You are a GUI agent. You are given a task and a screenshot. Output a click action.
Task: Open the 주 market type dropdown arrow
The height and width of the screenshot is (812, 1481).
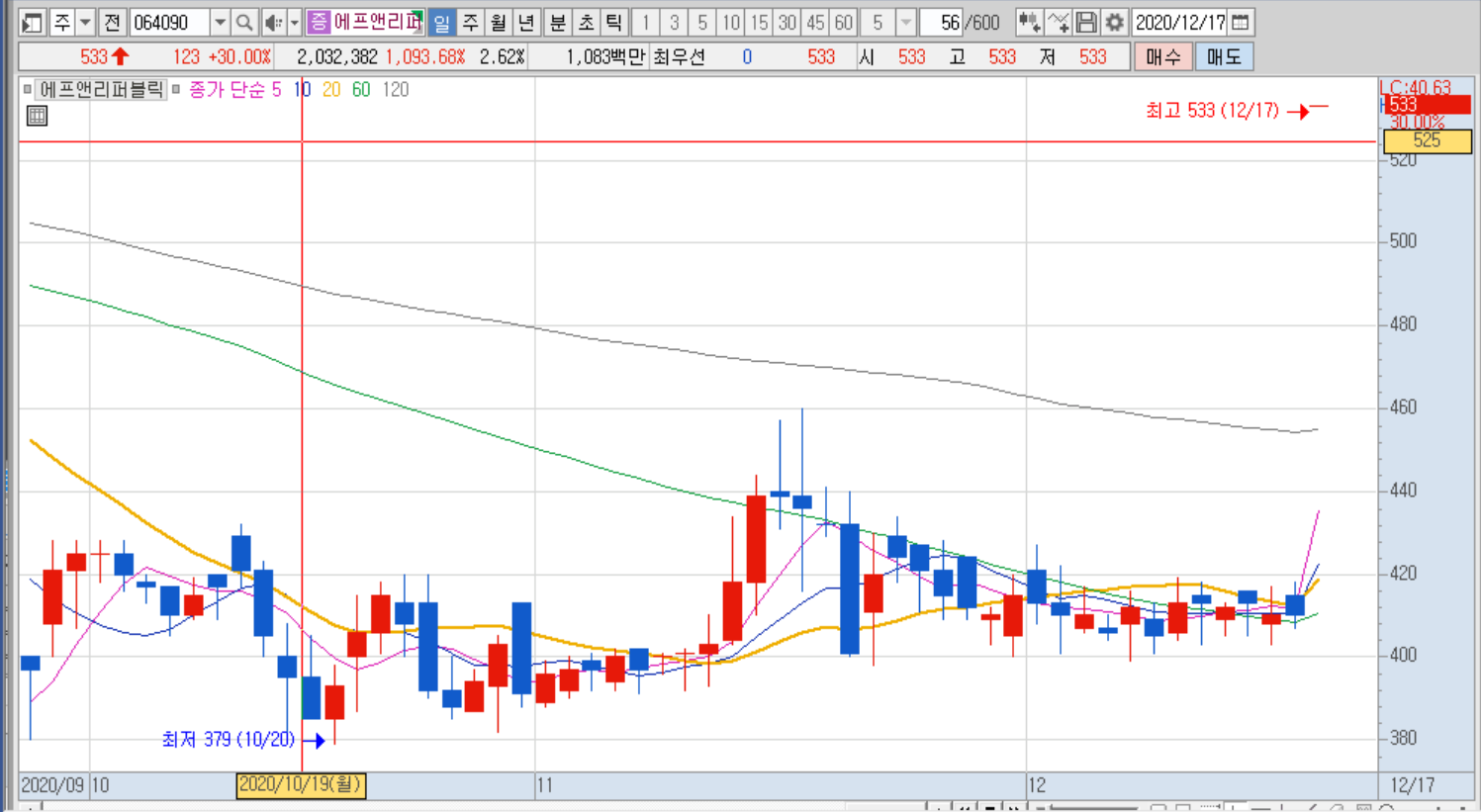(85, 22)
